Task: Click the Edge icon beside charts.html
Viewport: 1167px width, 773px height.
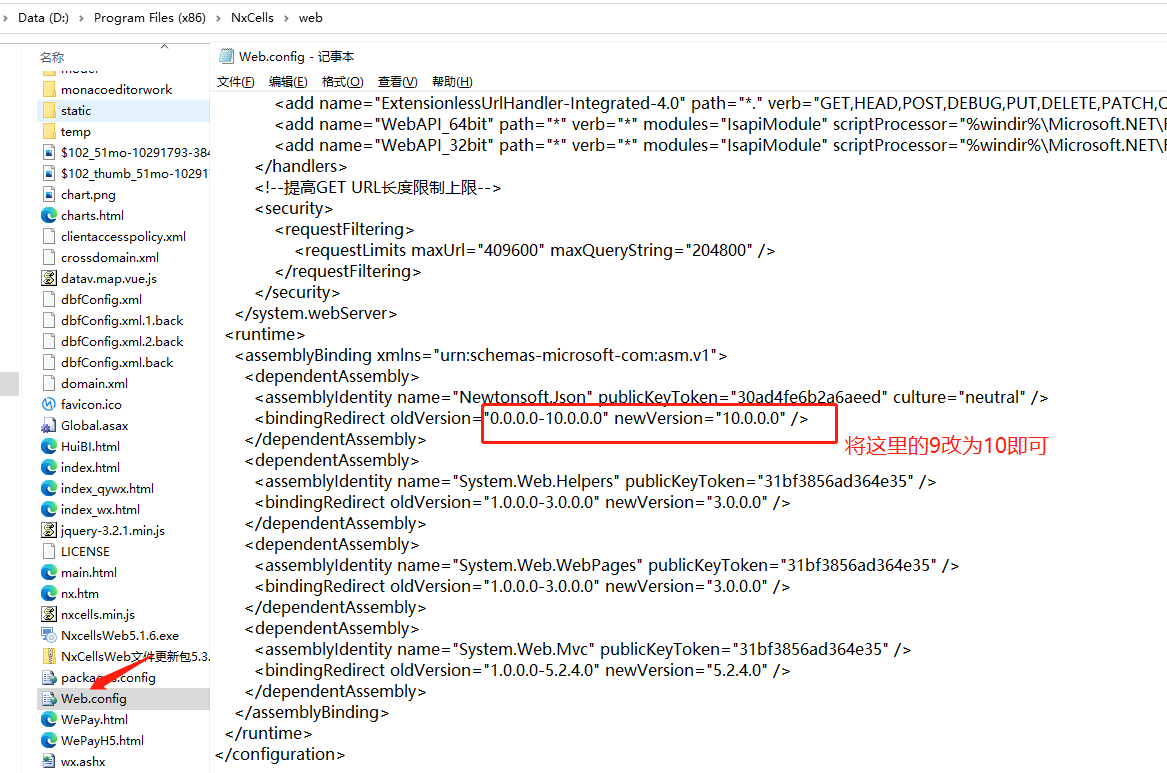Action: coord(49,215)
